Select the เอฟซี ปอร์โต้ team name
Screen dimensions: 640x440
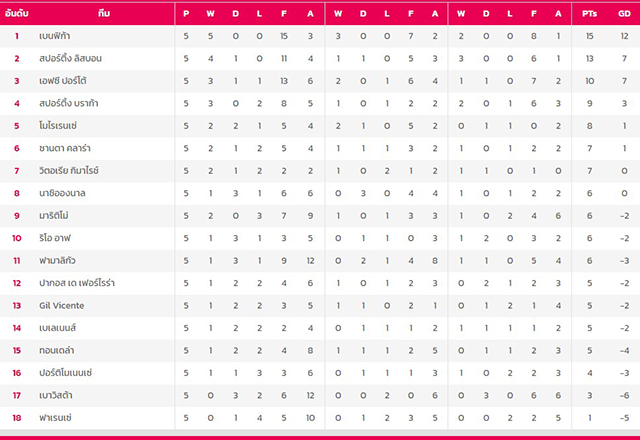(x=63, y=81)
